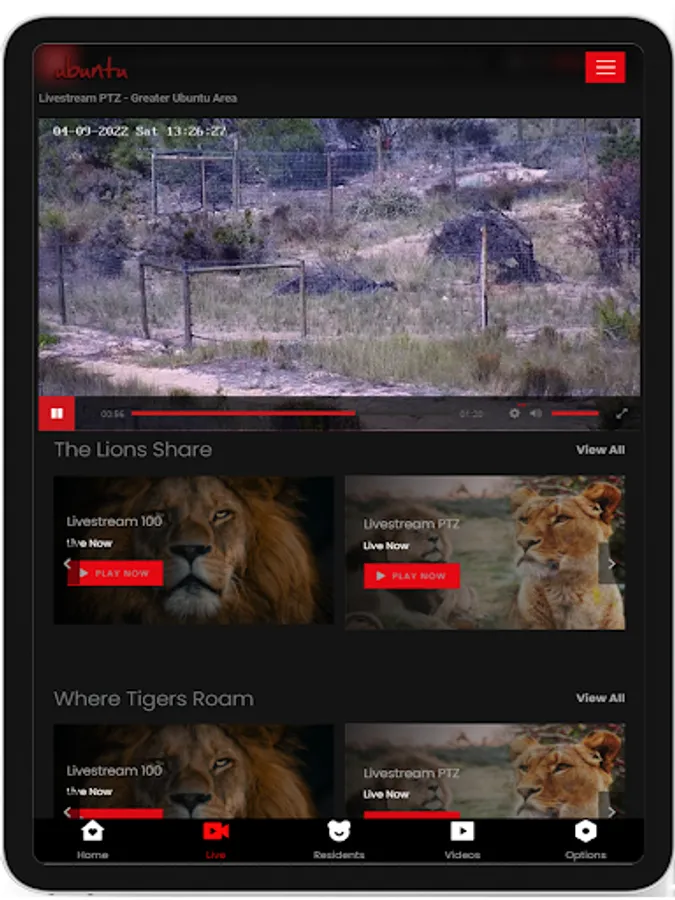Click "Where Tigers Roam" heading
This screenshot has width=675, height=900.
[x=154, y=699]
